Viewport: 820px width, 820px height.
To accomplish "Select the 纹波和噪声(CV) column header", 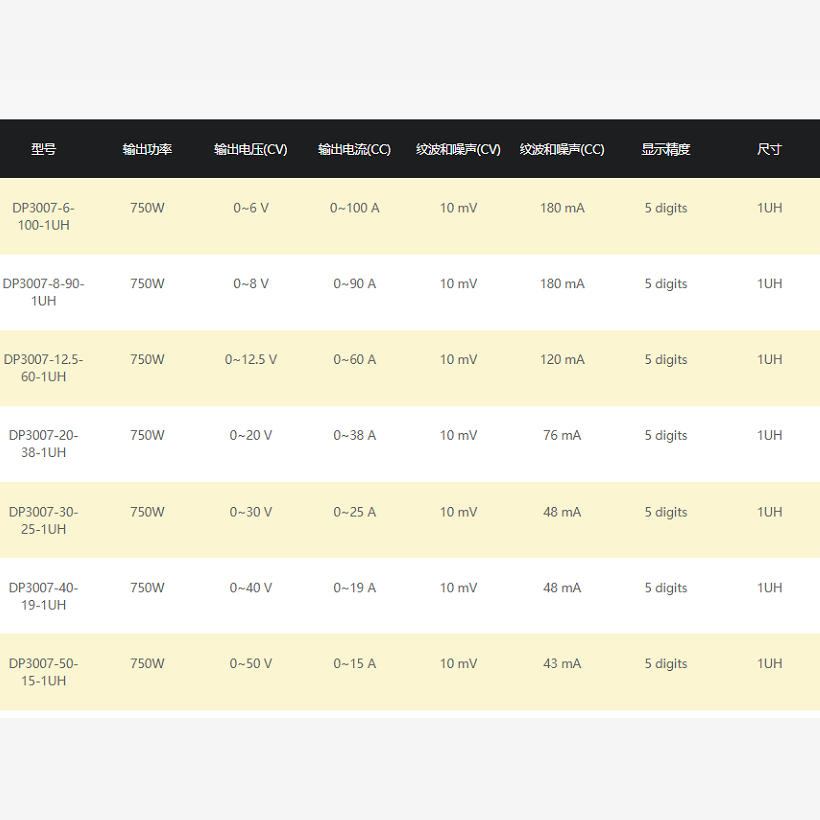I will point(458,149).
